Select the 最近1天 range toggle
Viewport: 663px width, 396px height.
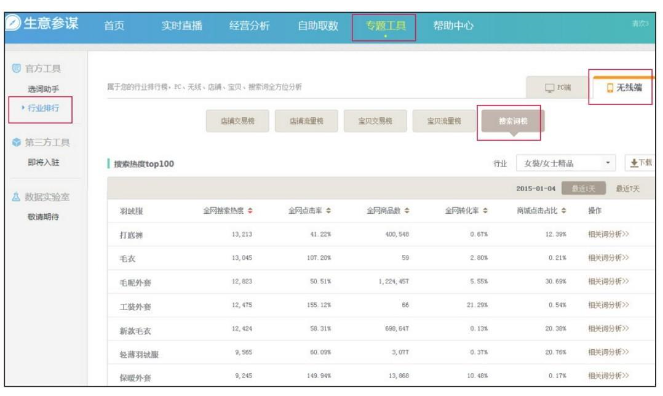point(584,188)
